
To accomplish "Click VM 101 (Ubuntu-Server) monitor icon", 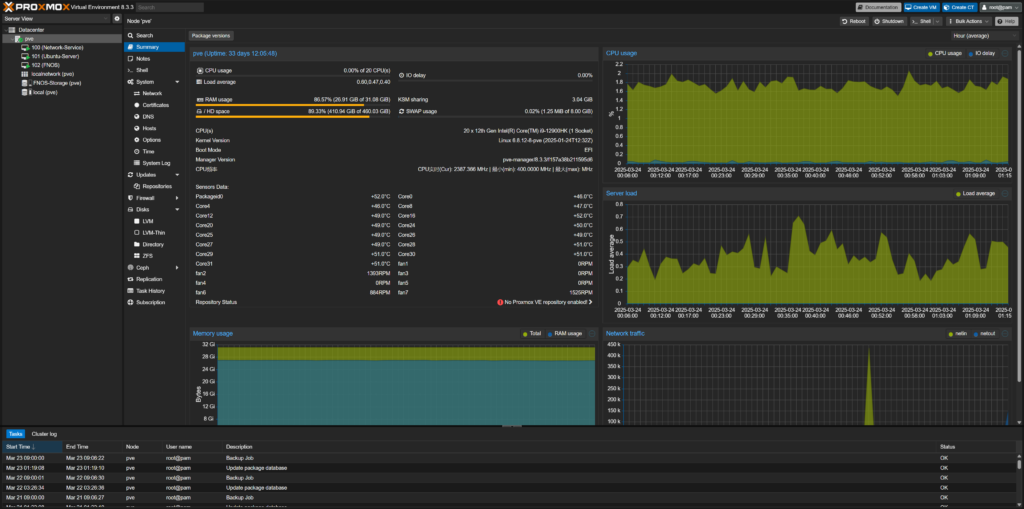I will pyautogui.click(x=25, y=56).
